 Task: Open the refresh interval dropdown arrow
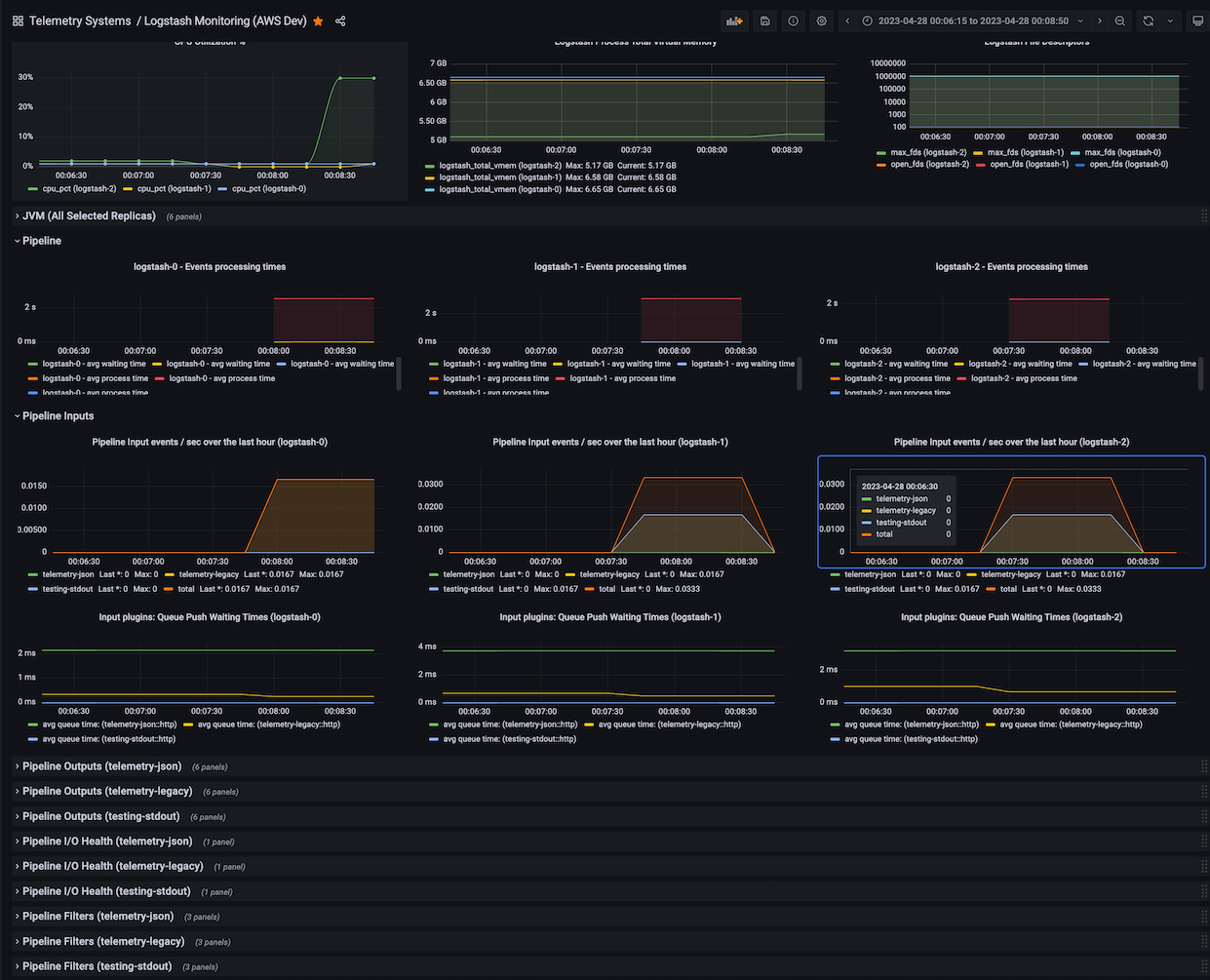[1170, 20]
